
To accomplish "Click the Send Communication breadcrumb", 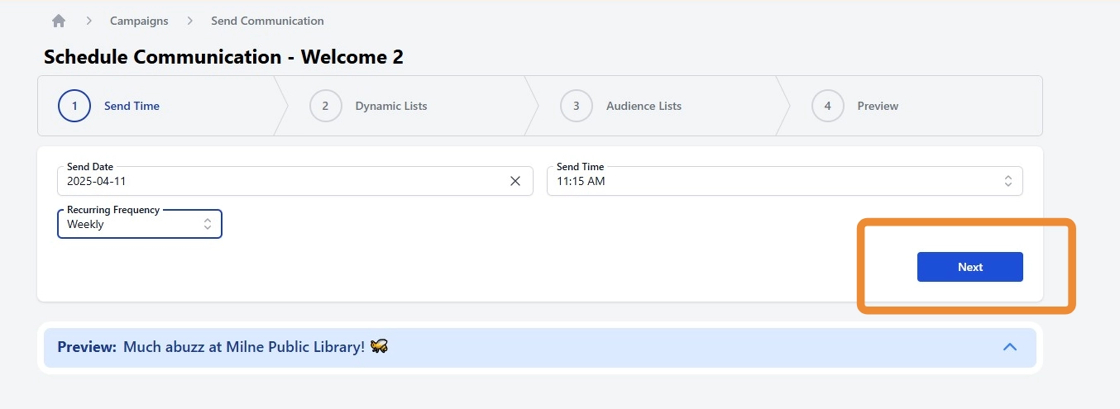I will click(x=267, y=21).
